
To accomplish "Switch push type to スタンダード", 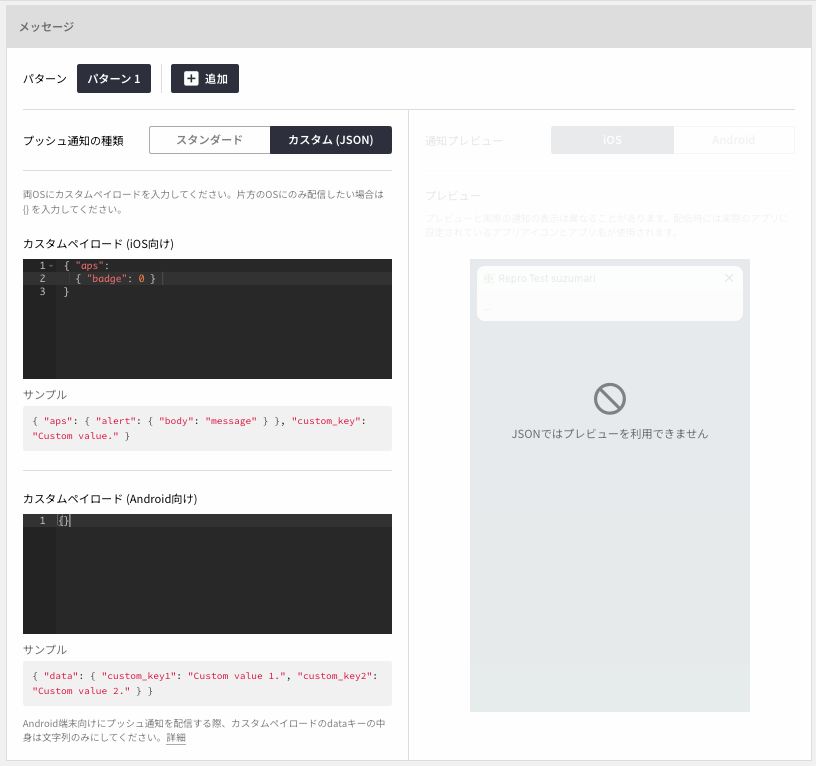I will point(210,140).
